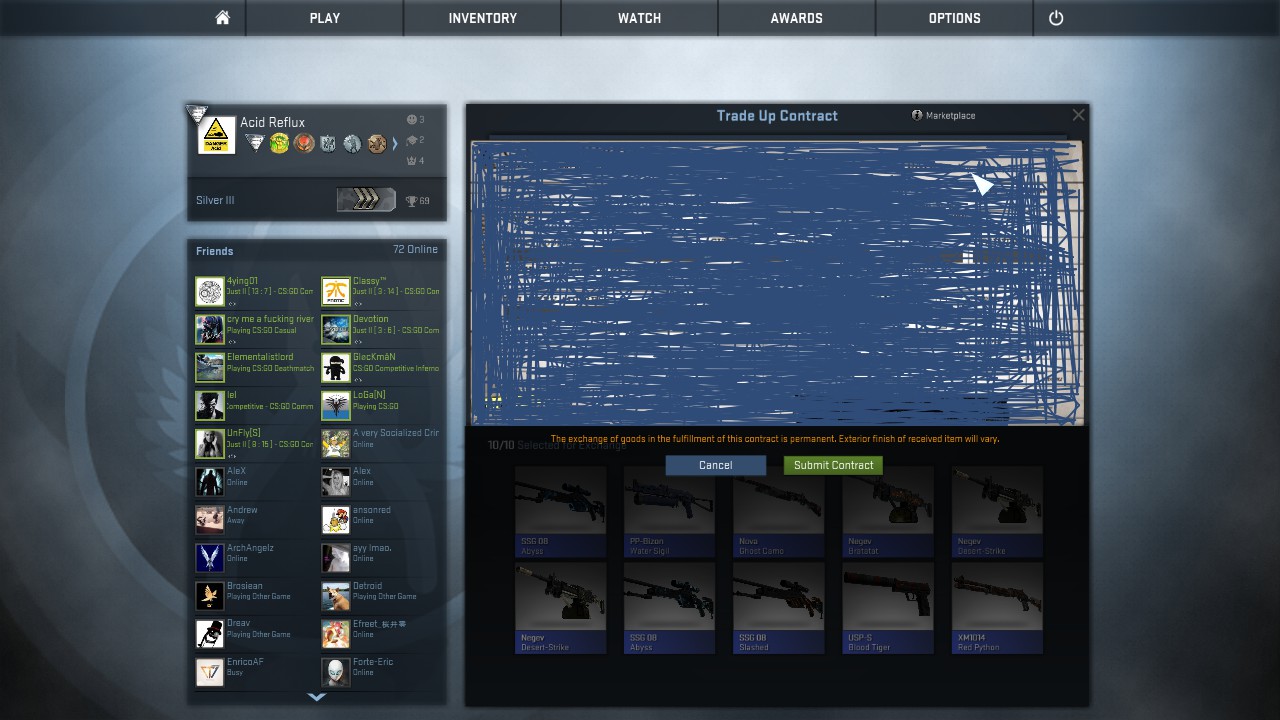This screenshot has width=1280, height=720.
Task: Click the Silver III rank label
Action: [215, 200]
